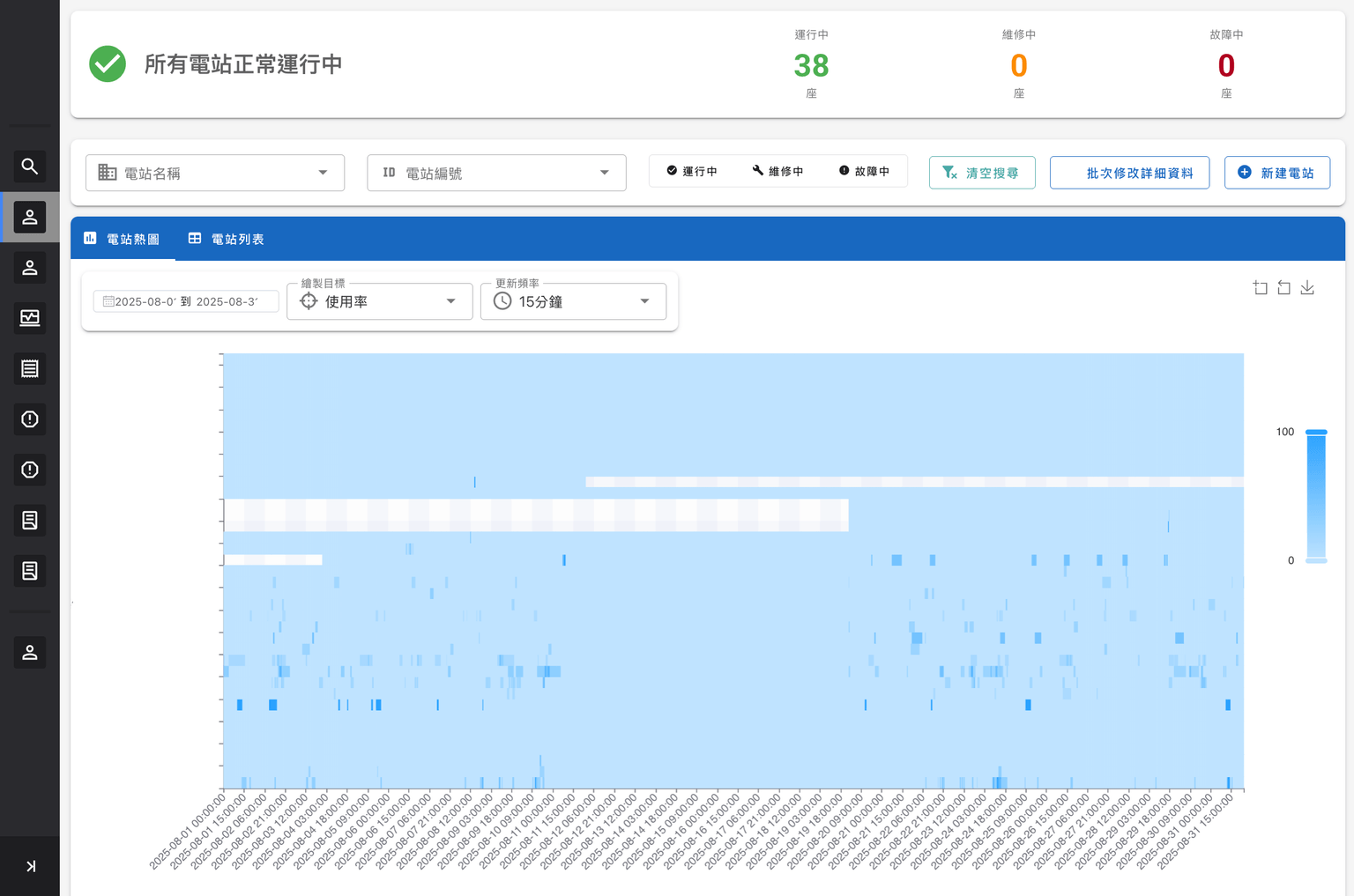Click the 所有電站正常運行中 heading

coord(243,63)
